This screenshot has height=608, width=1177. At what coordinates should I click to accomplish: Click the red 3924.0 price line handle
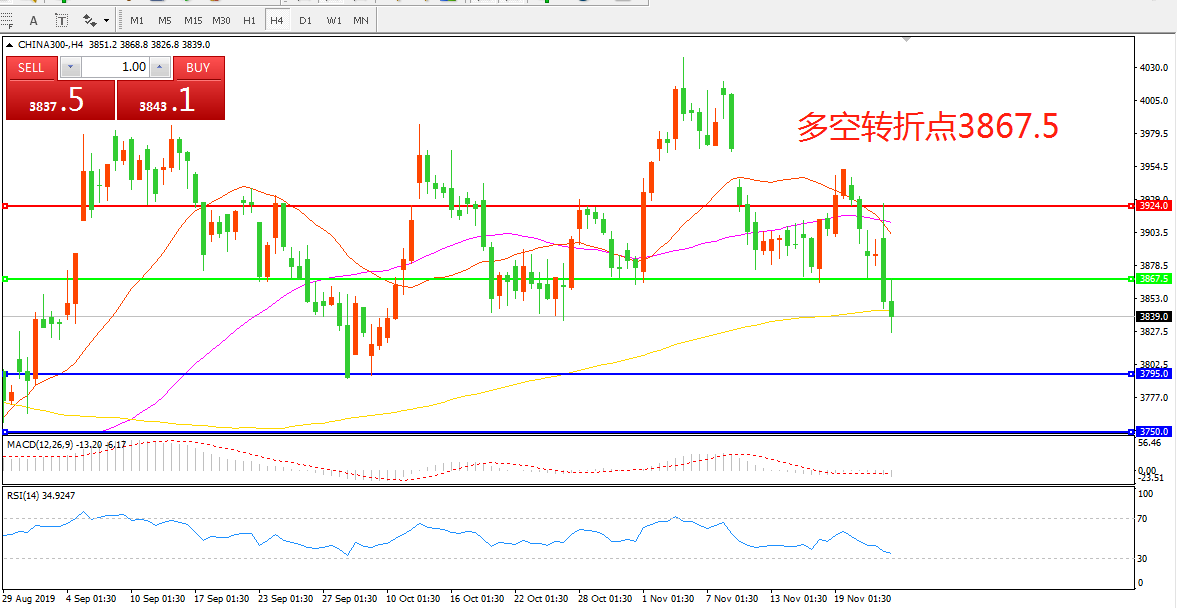(x=6, y=206)
